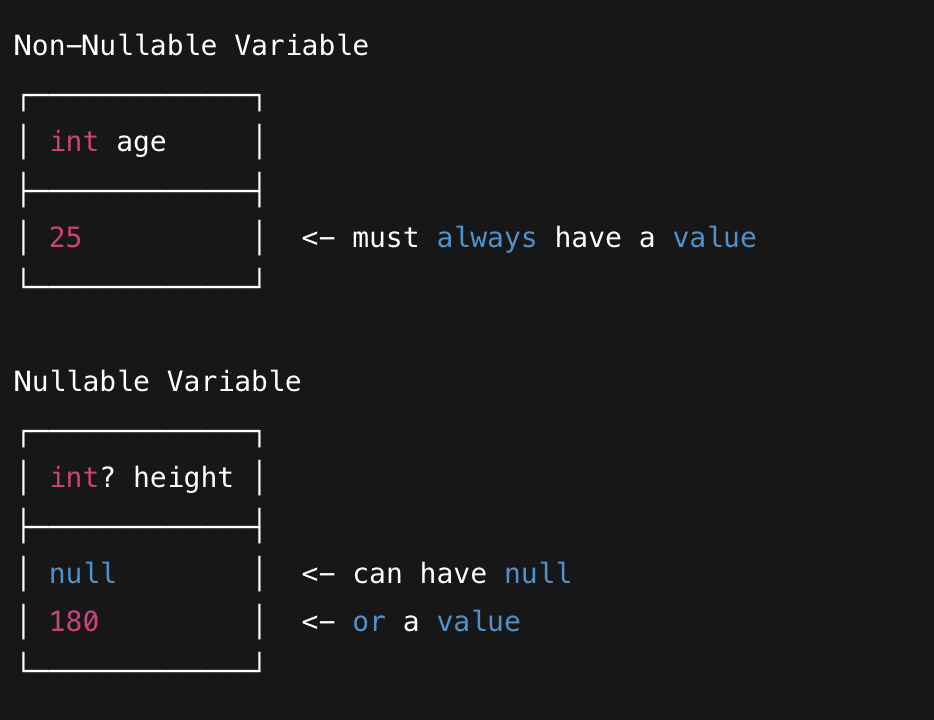Image resolution: width=934 pixels, height=720 pixels.
Task: Click the arrow before "can have null"
Action: pyautogui.click(x=318, y=574)
